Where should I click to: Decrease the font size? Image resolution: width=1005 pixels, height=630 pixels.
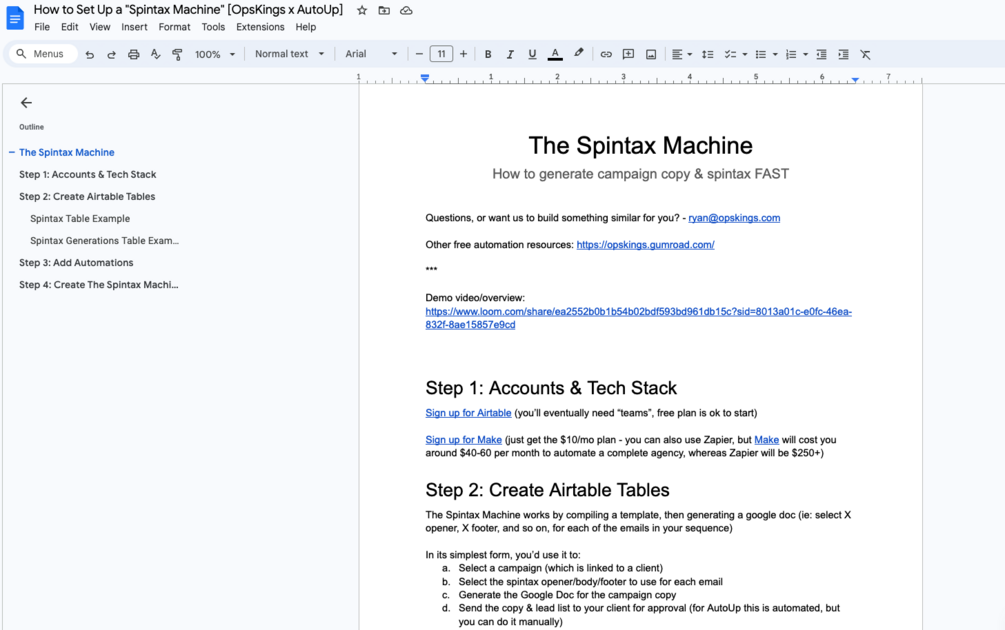coord(419,54)
